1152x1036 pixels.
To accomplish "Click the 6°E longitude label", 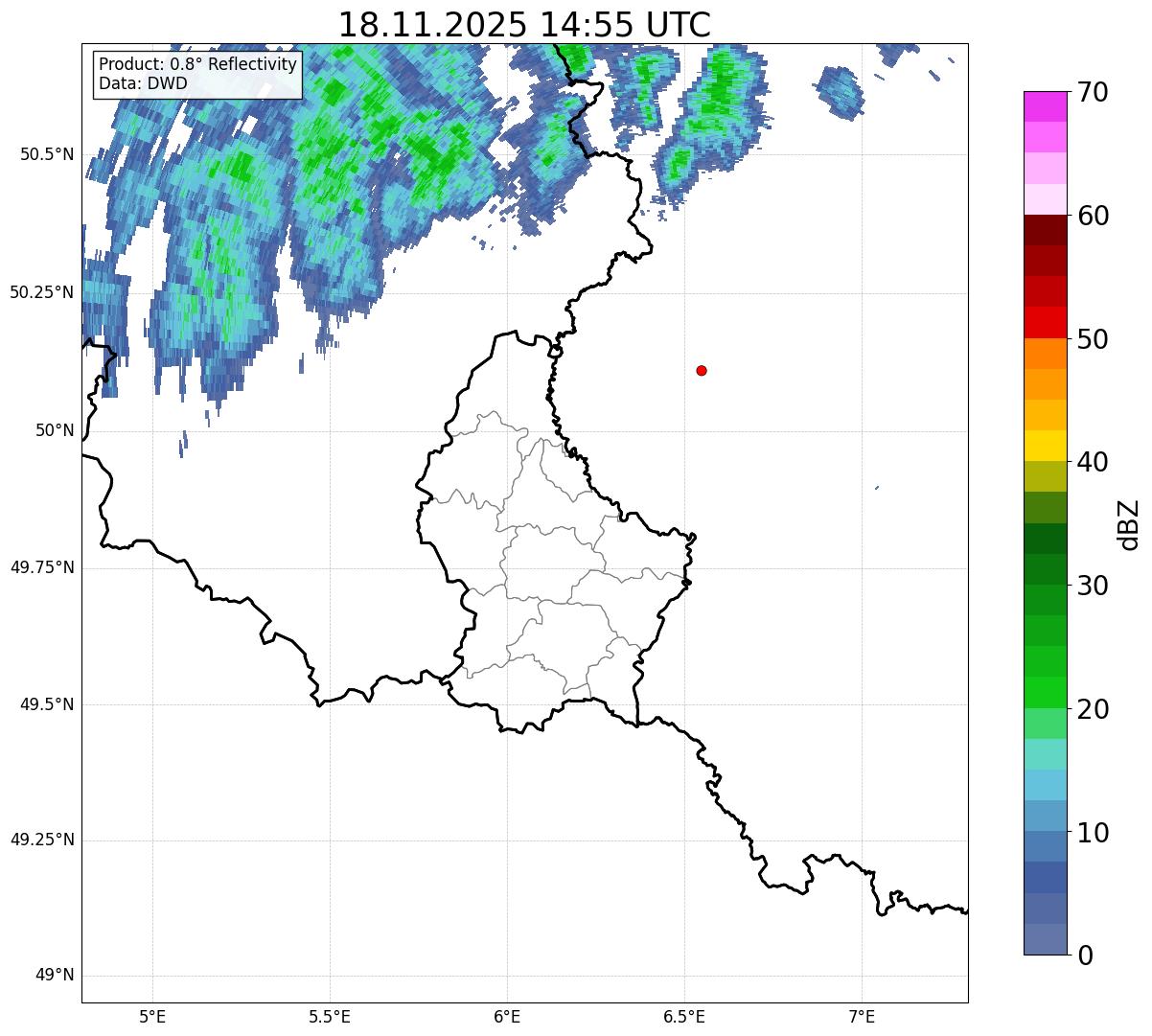I will click(507, 1016).
